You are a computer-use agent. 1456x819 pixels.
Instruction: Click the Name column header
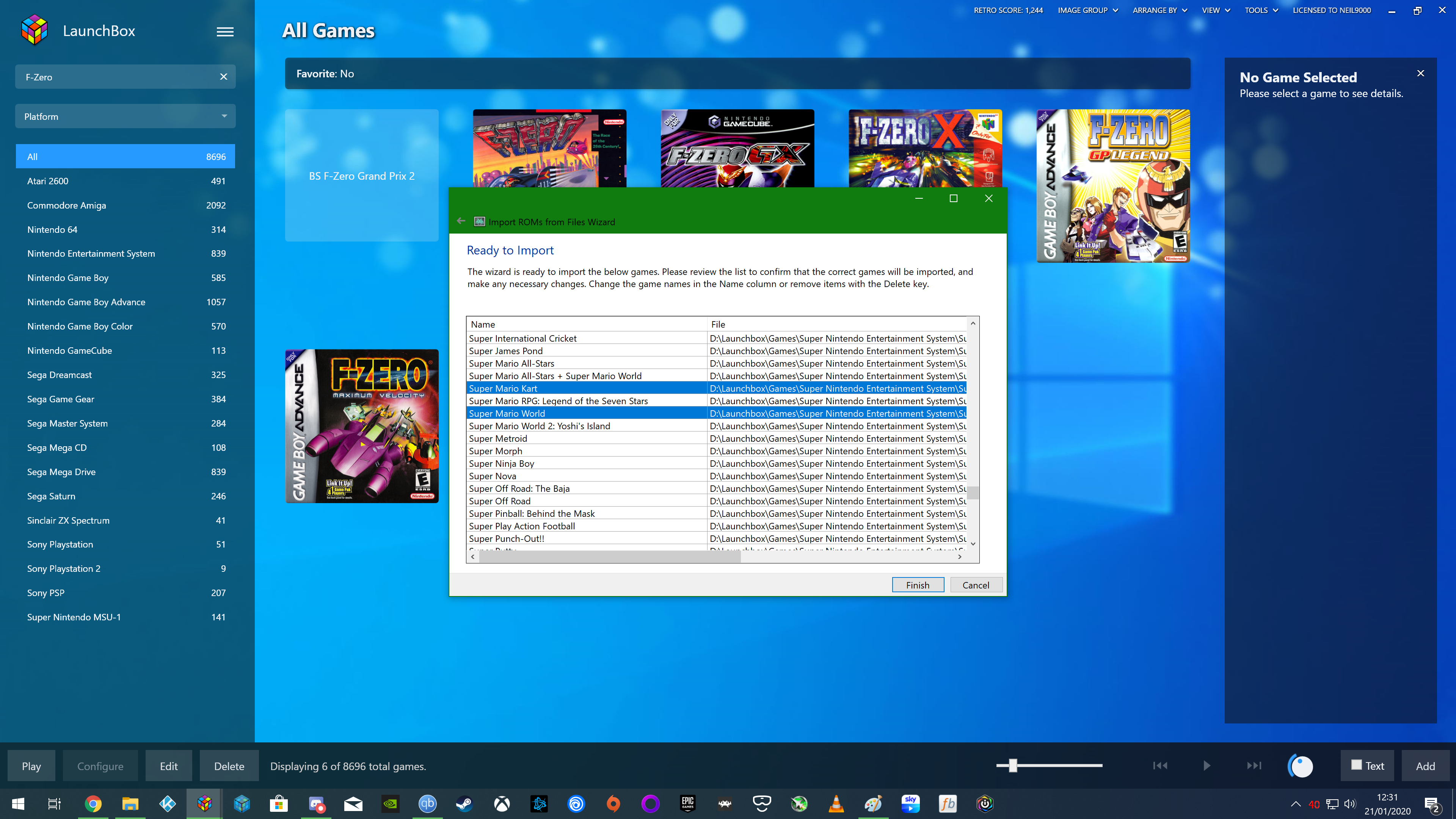[x=587, y=325]
